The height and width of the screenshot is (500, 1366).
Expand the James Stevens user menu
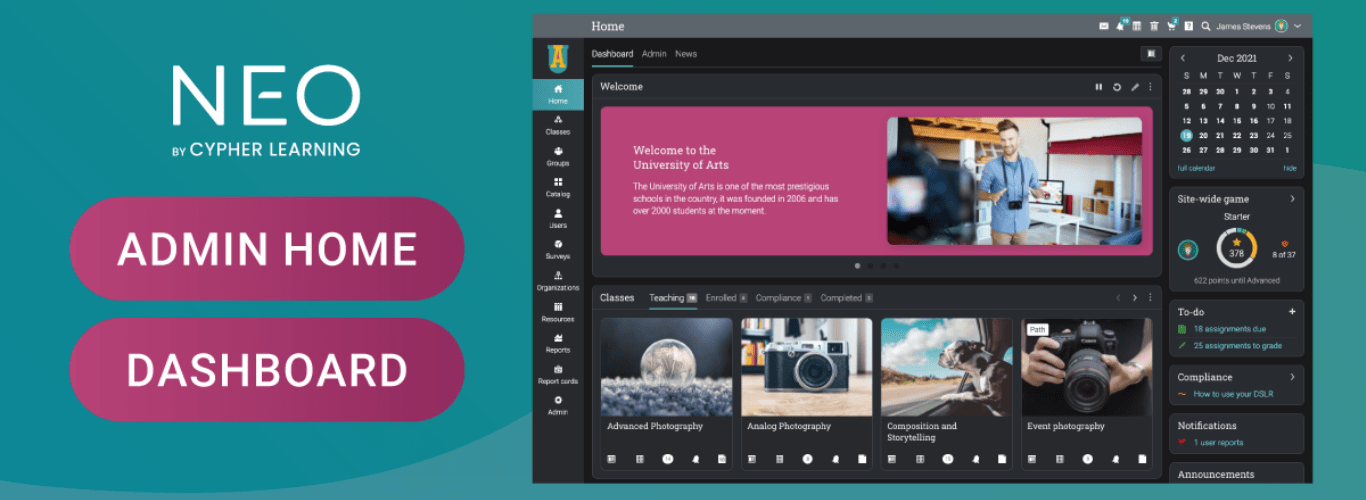point(1297,26)
